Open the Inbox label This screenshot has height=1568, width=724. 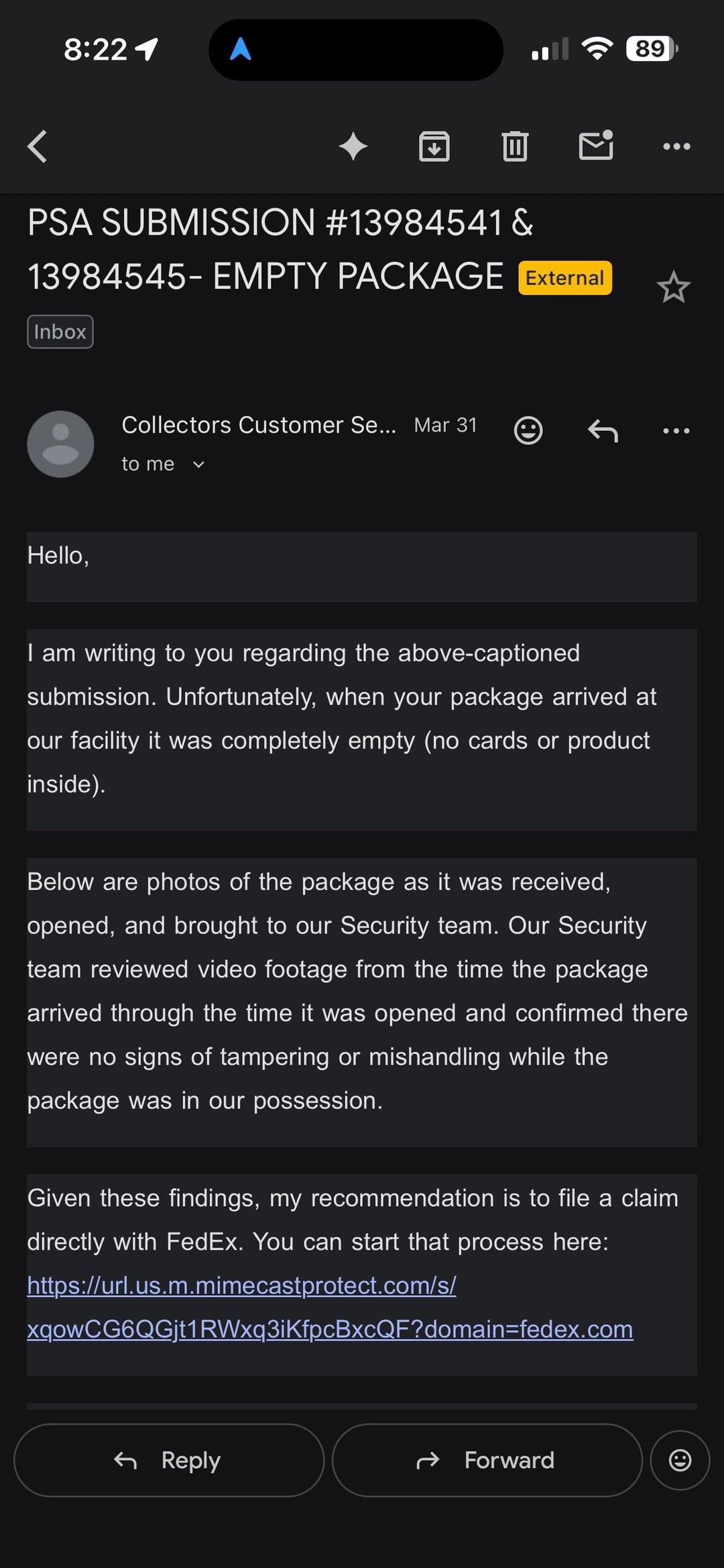pos(60,332)
